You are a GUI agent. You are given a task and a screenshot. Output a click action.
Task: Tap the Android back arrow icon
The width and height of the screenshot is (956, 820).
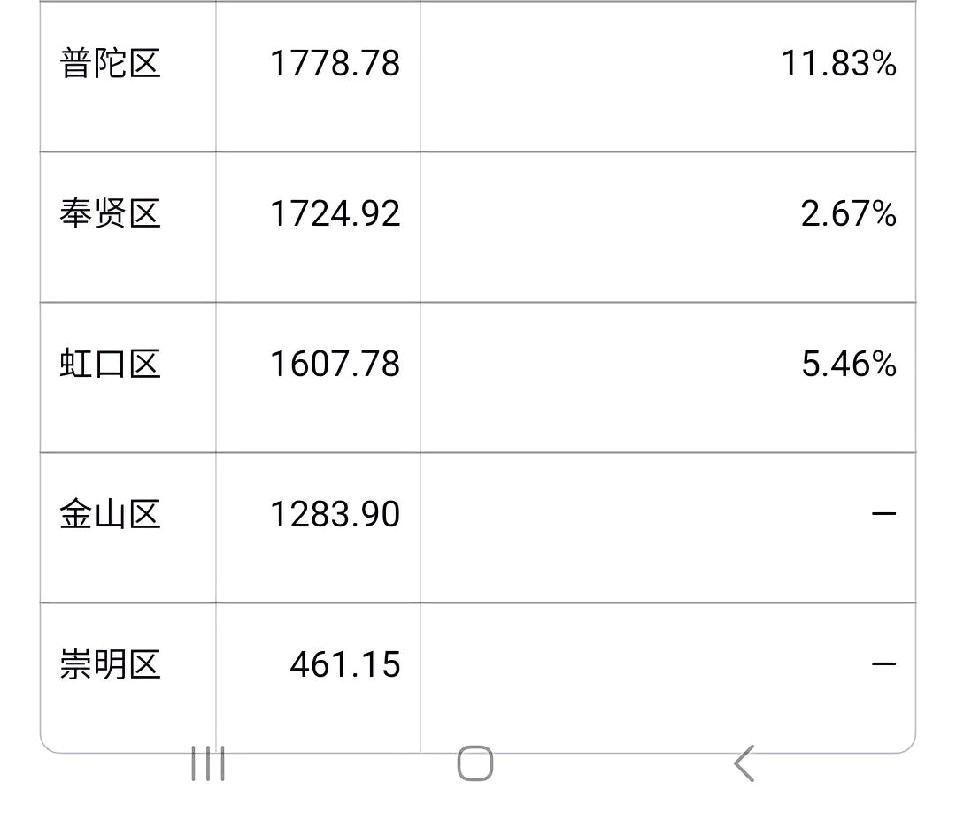pos(744,763)
